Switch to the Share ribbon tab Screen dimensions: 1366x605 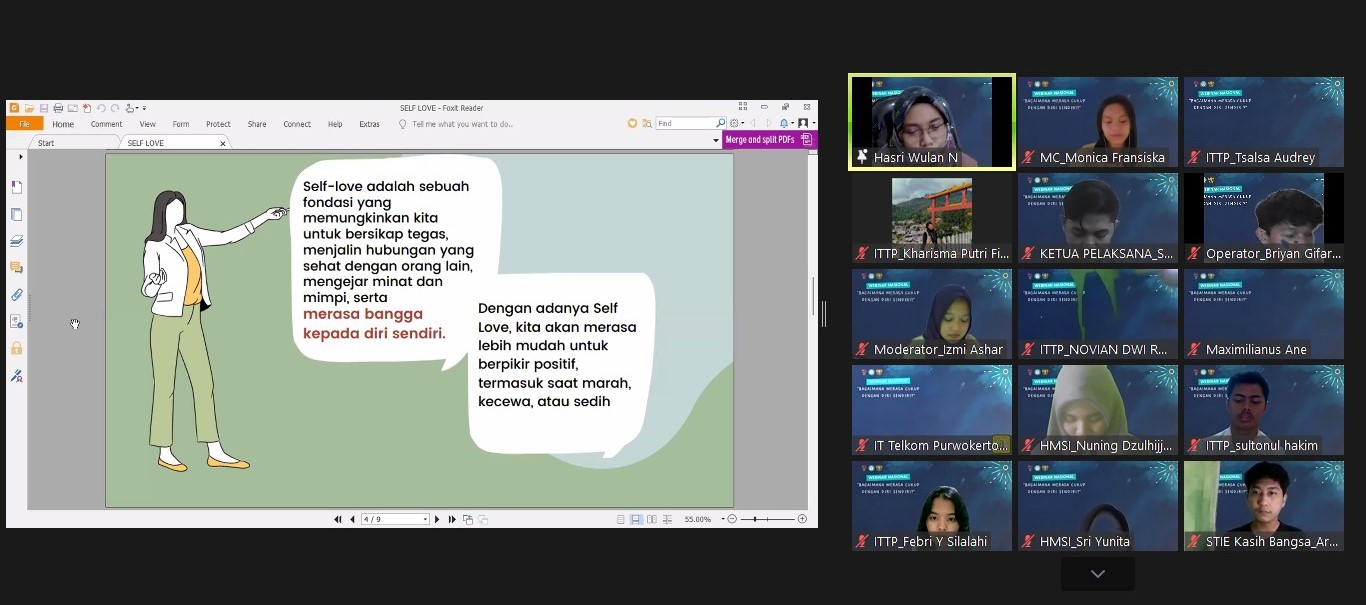(x=257, y=124)
